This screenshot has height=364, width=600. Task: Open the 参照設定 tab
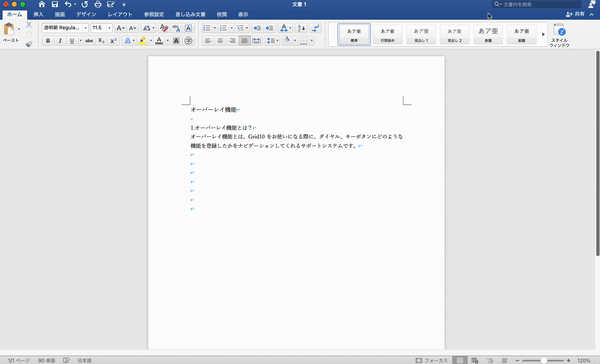[x=154, y=15]
